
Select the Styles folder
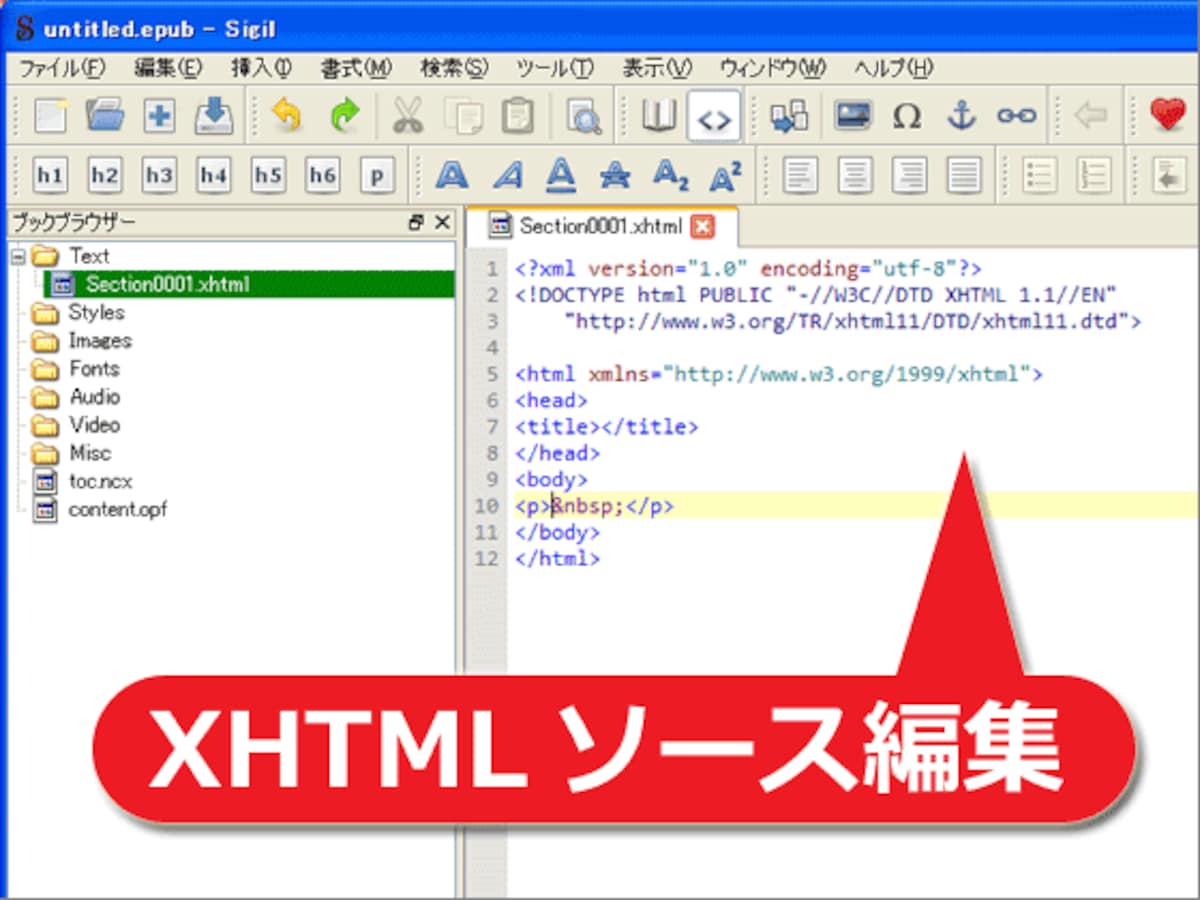96,312
